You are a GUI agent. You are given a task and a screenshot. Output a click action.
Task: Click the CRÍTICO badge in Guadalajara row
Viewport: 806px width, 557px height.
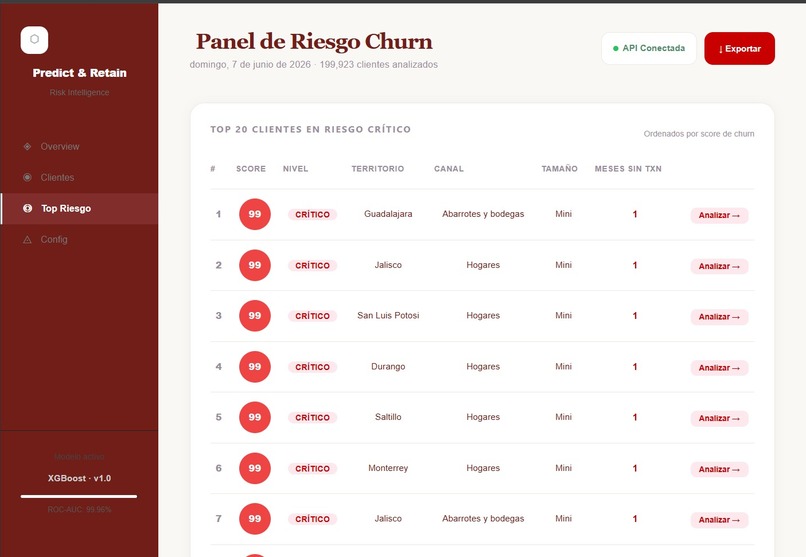[x=313, y=214]
